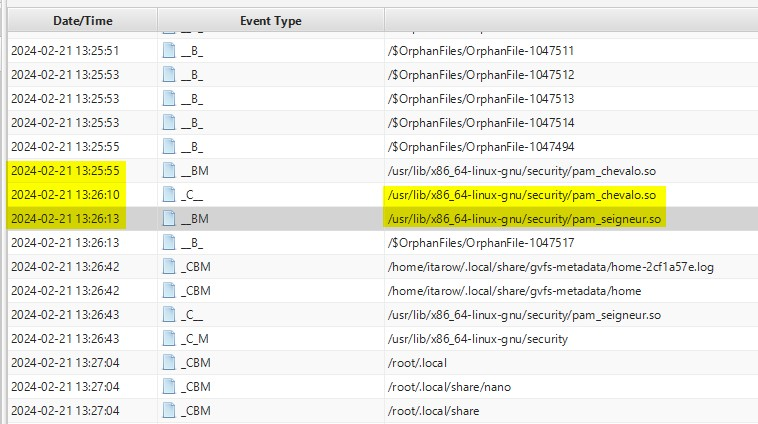The image size is (758, 424).
Task: Click file icon in home-2cf1a57e.log row
Action: pos(169,266)
